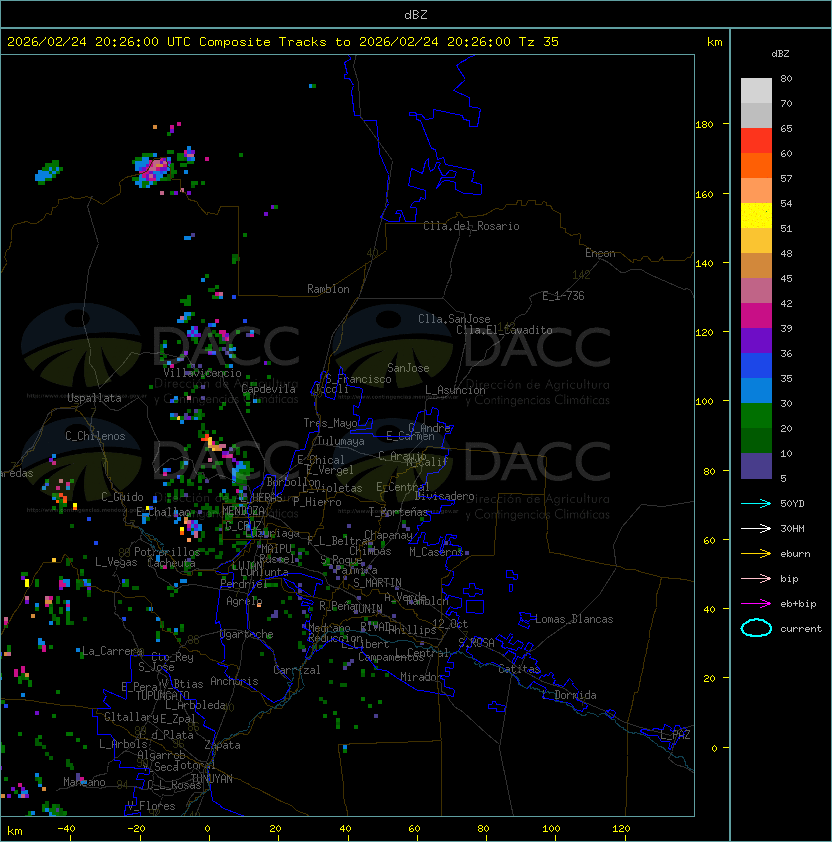Click the 'eb+bip' legend label
The height and width of the screenshot is (842, 832).
point(798,604)
